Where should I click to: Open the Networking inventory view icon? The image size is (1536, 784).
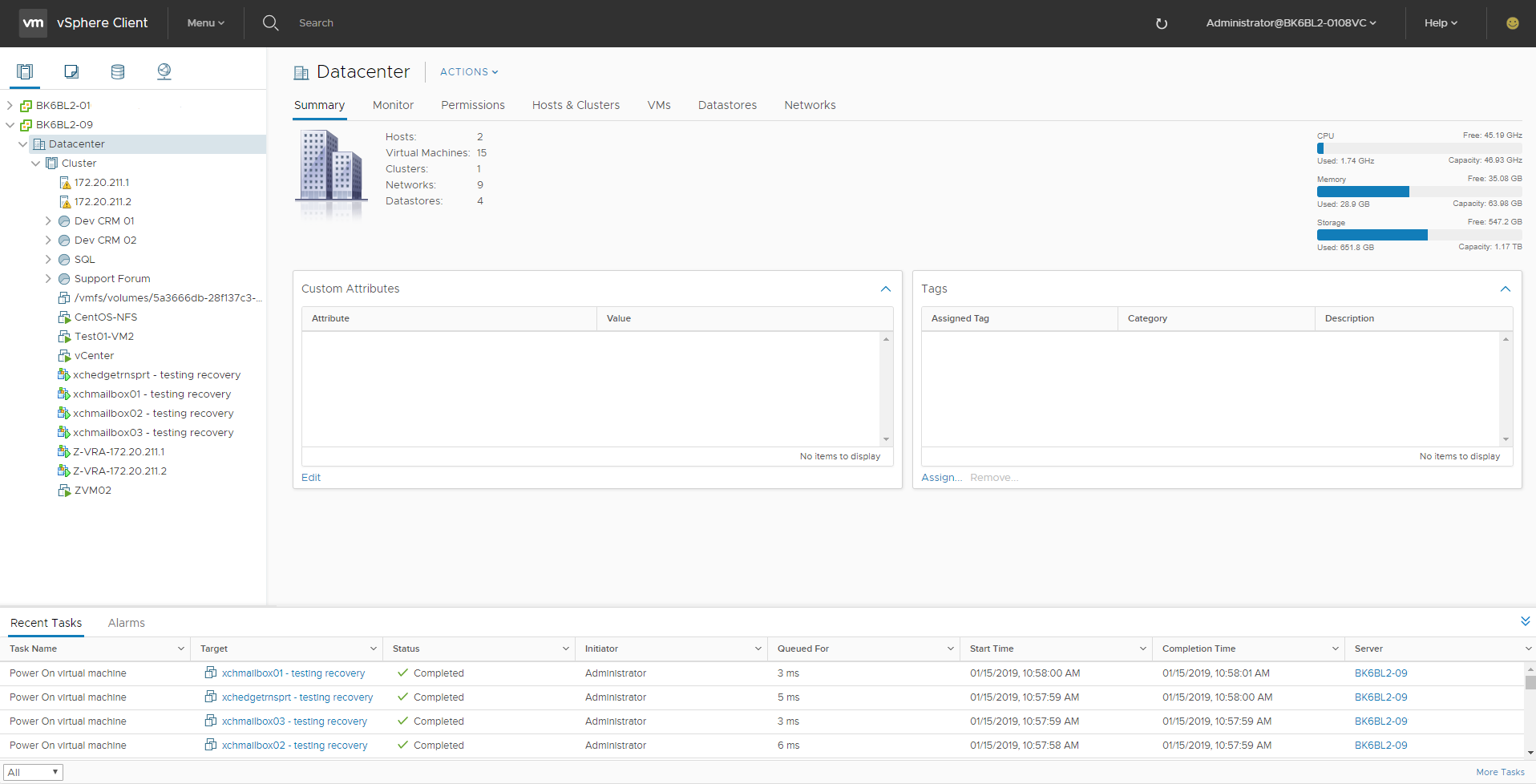pos(164,72)
